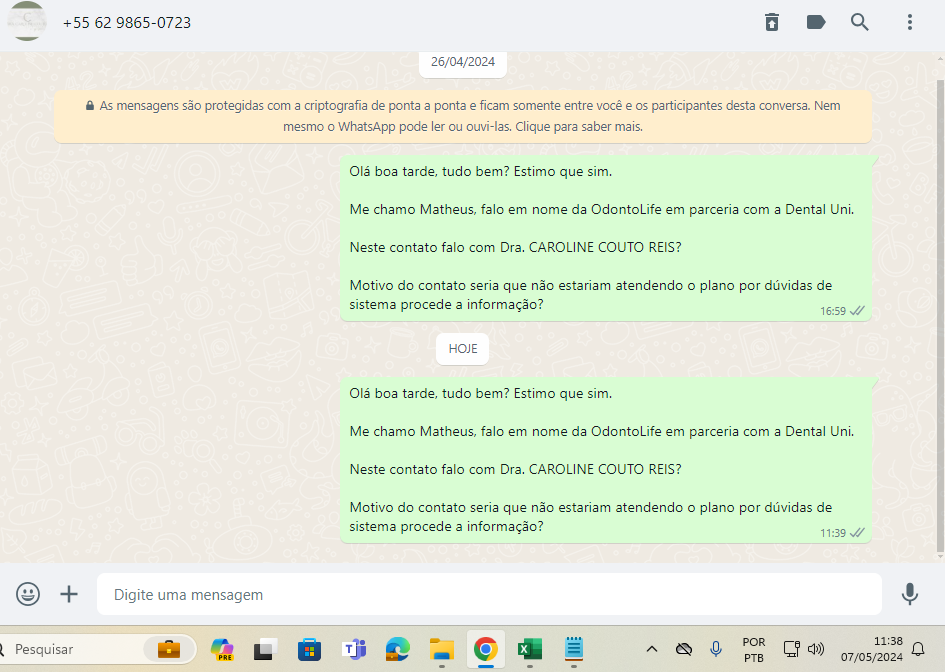Screen dimensions: 945x672
Task: Change the POR PTB keyboard language
Action: [x=753, y=650]
